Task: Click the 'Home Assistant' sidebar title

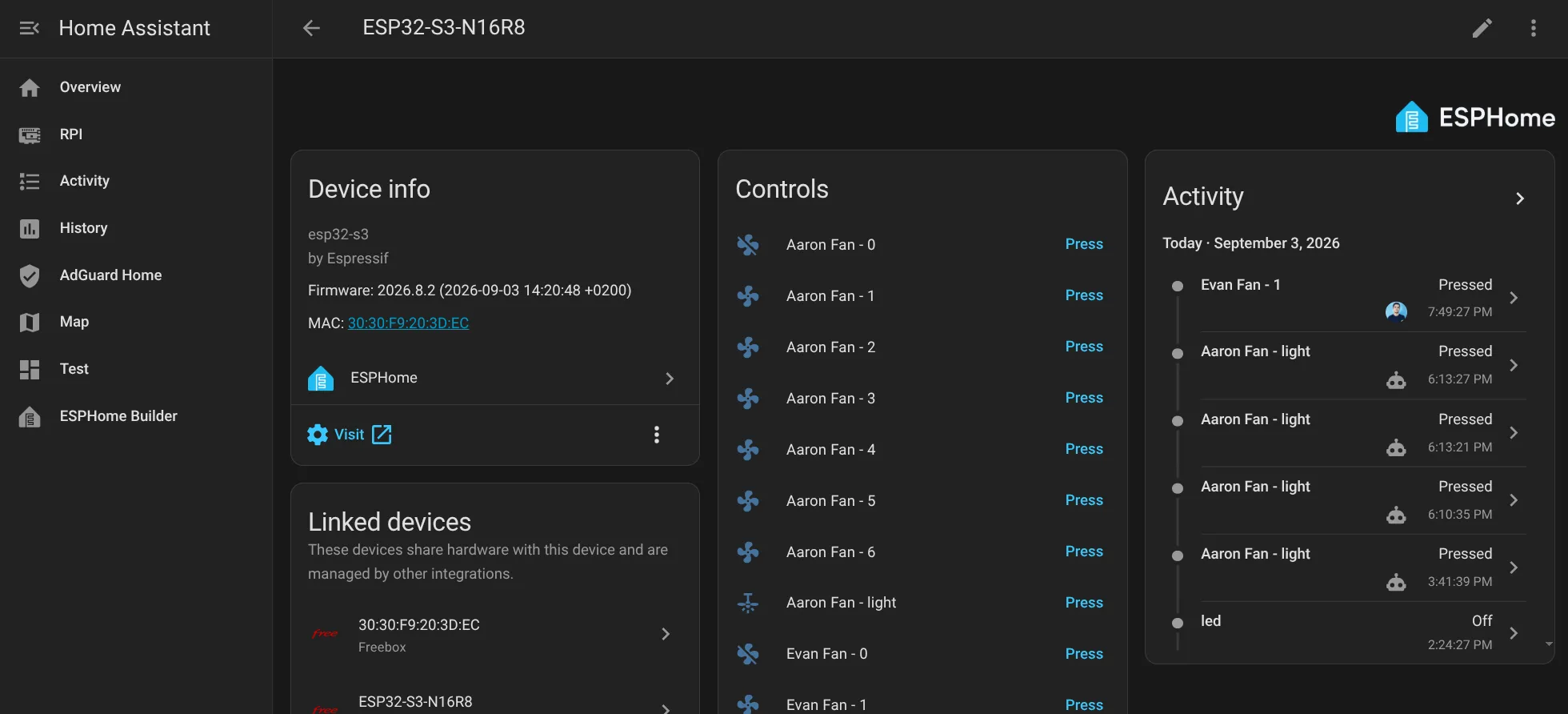Action: tap(134, 28)
